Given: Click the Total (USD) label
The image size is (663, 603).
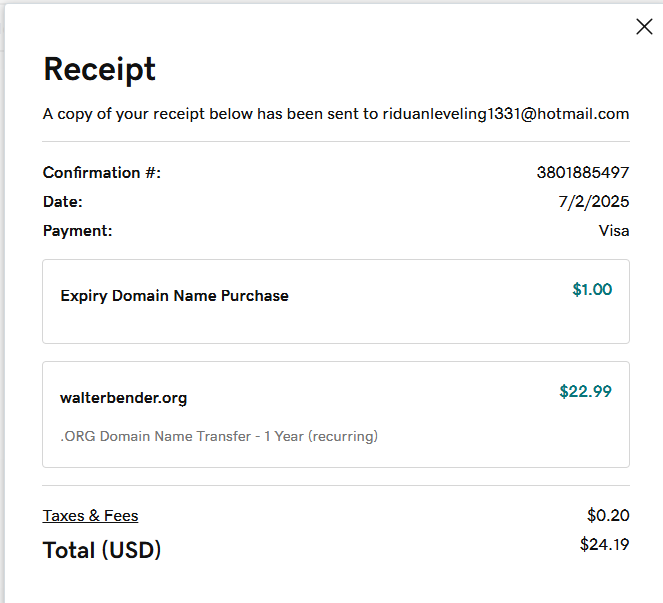Looking at the screenshot, I should click(x=101, y=550).
